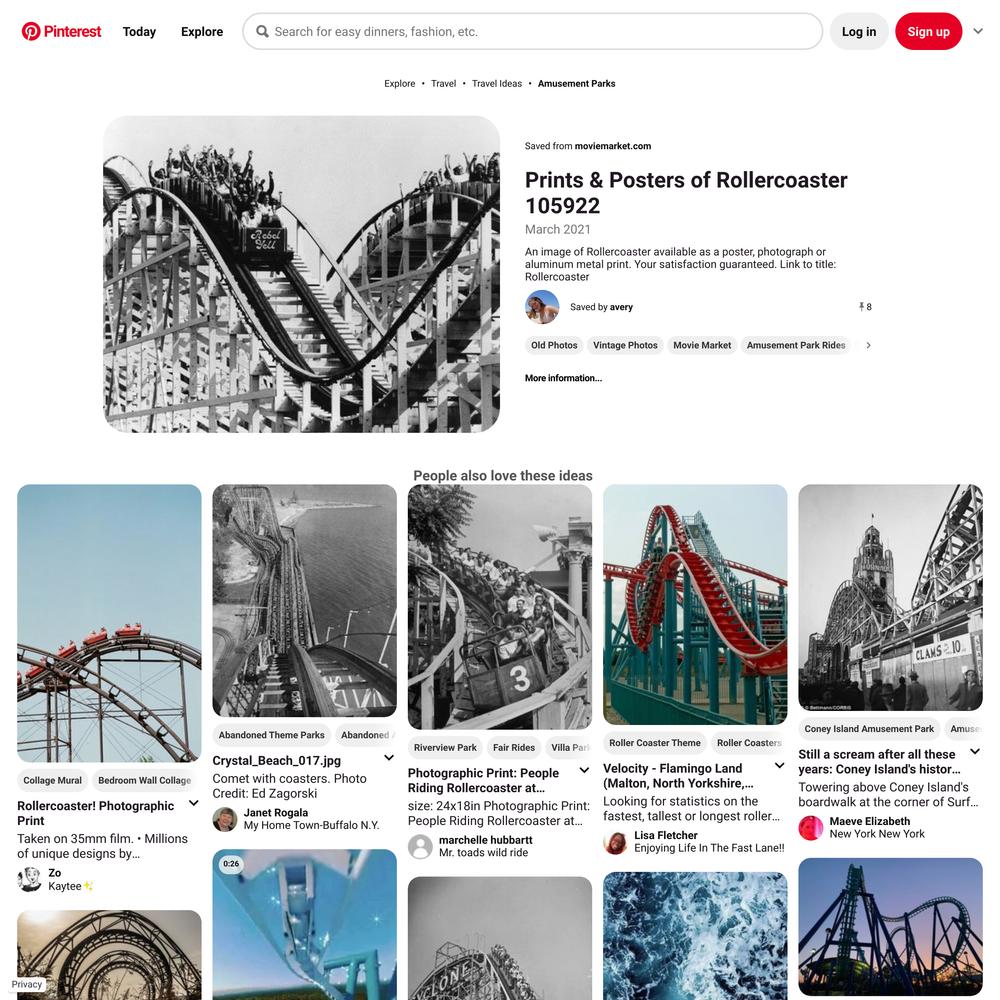
Task: Open the Explore menu item
Action: (x=202, y=31)
